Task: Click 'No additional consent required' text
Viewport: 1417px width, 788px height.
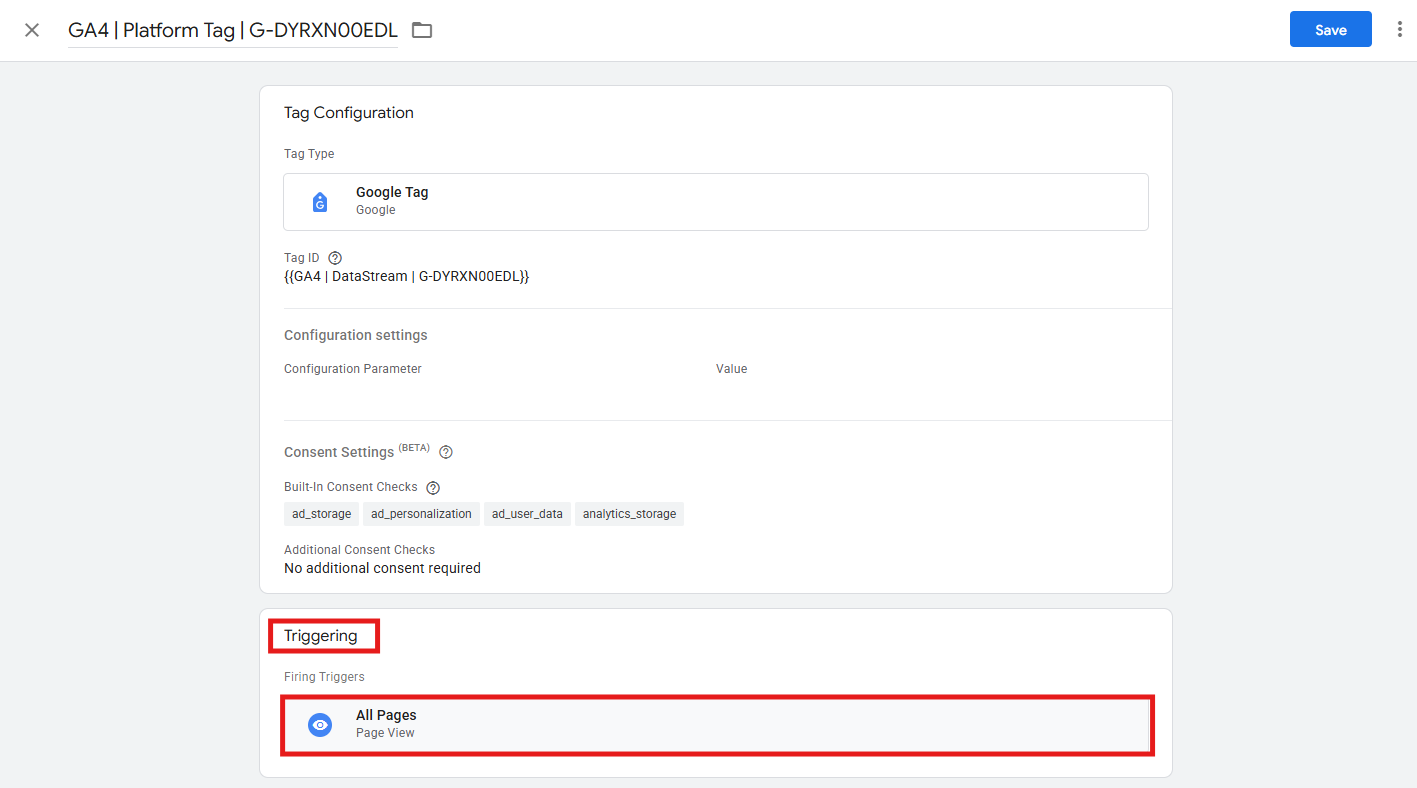Action: pyautogui.click(x=382, y=568)
